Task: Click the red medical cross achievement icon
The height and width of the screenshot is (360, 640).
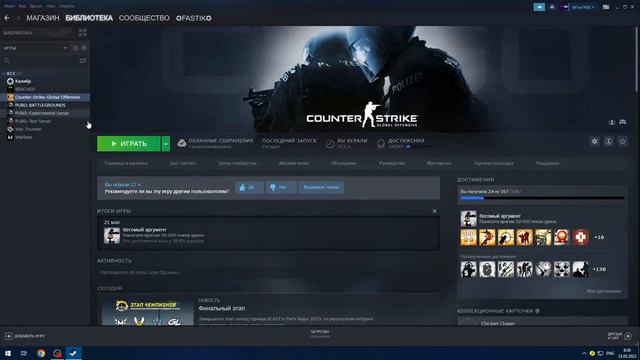Action: (x=580, y=237)
